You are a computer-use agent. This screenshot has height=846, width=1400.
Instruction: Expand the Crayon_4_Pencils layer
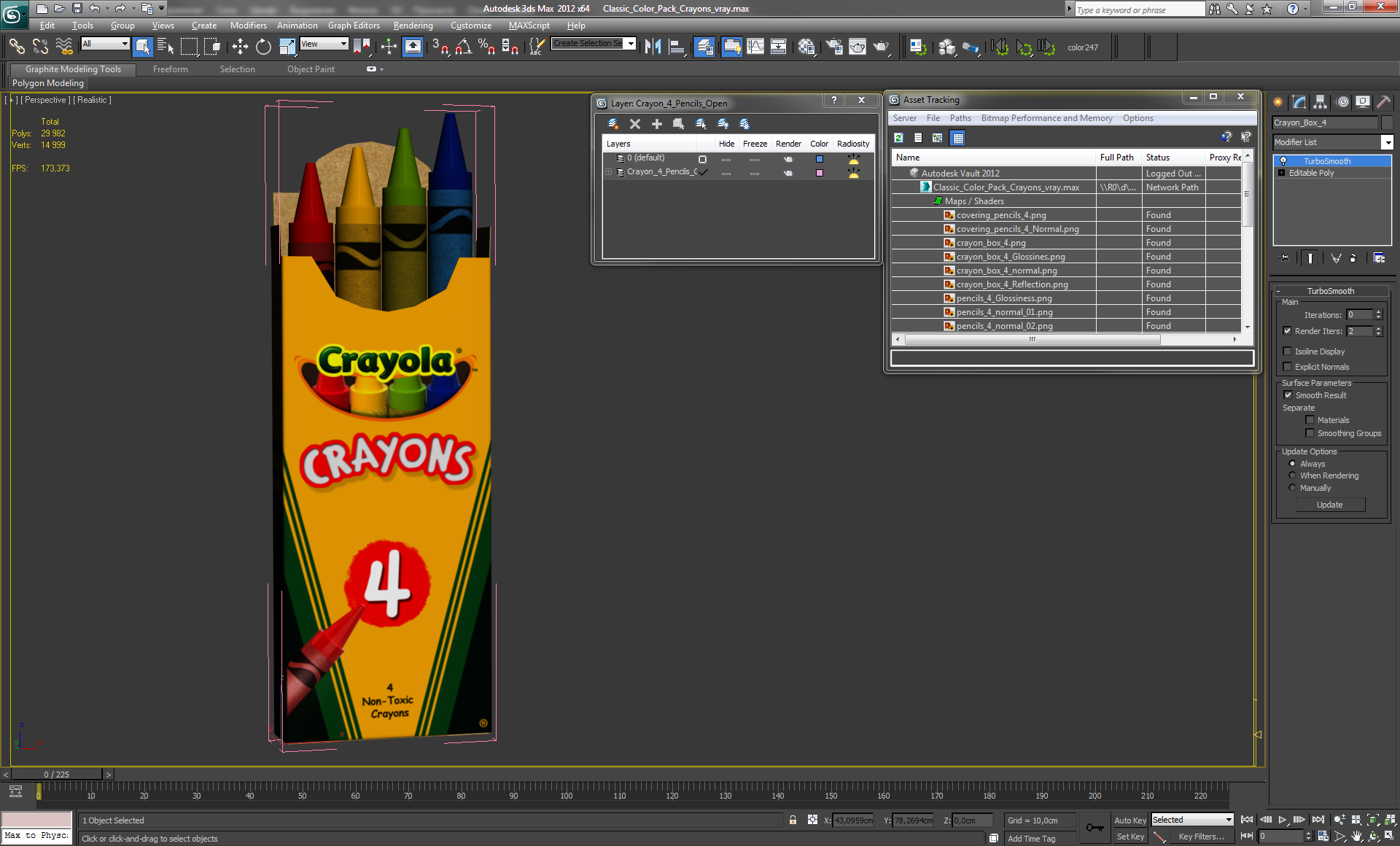tap(608, 172)
